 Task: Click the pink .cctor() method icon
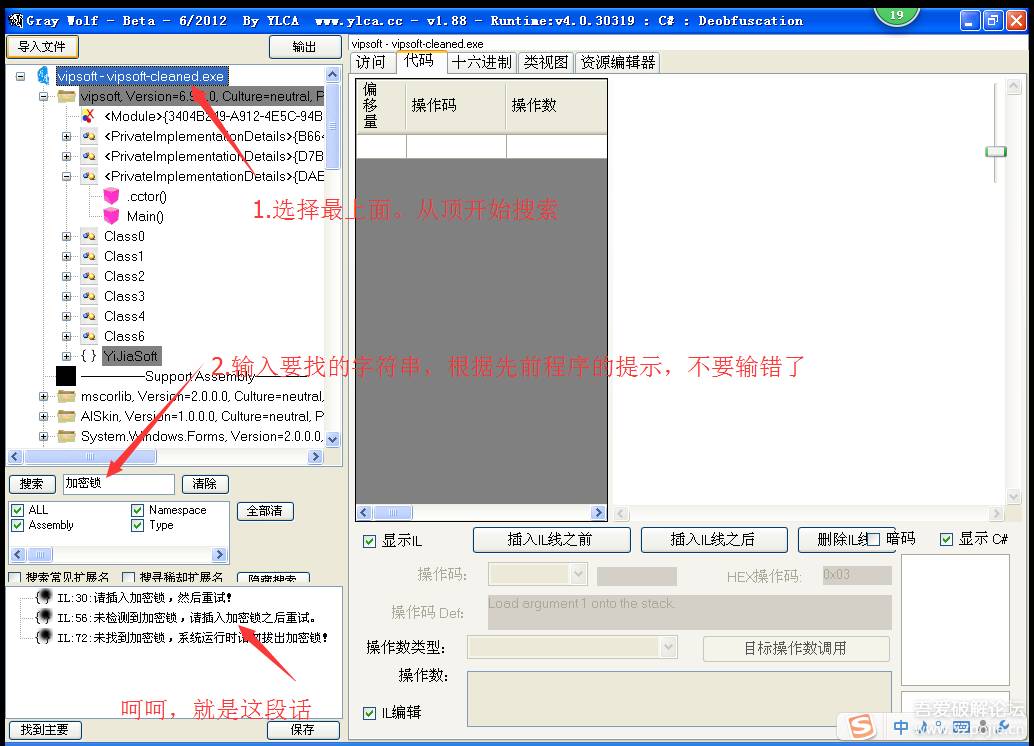(111, 196)
